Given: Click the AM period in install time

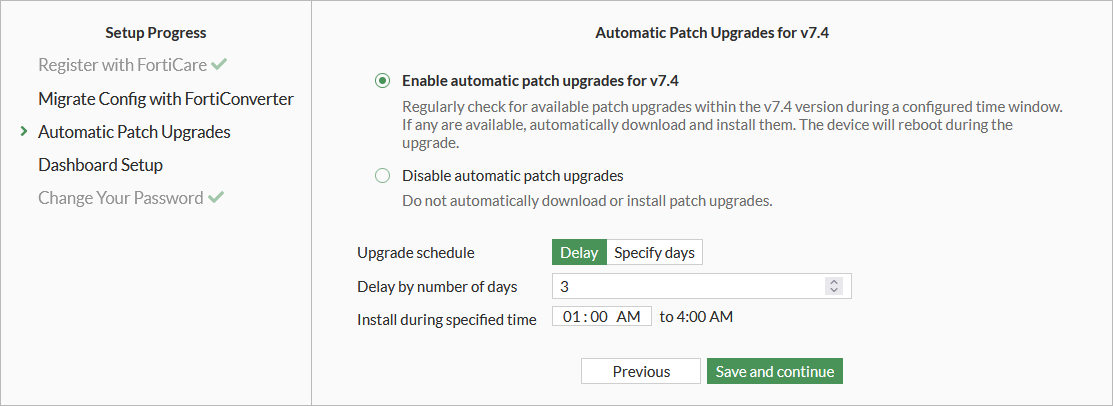Looking at the screenshot, I should [x=628, y=317].
